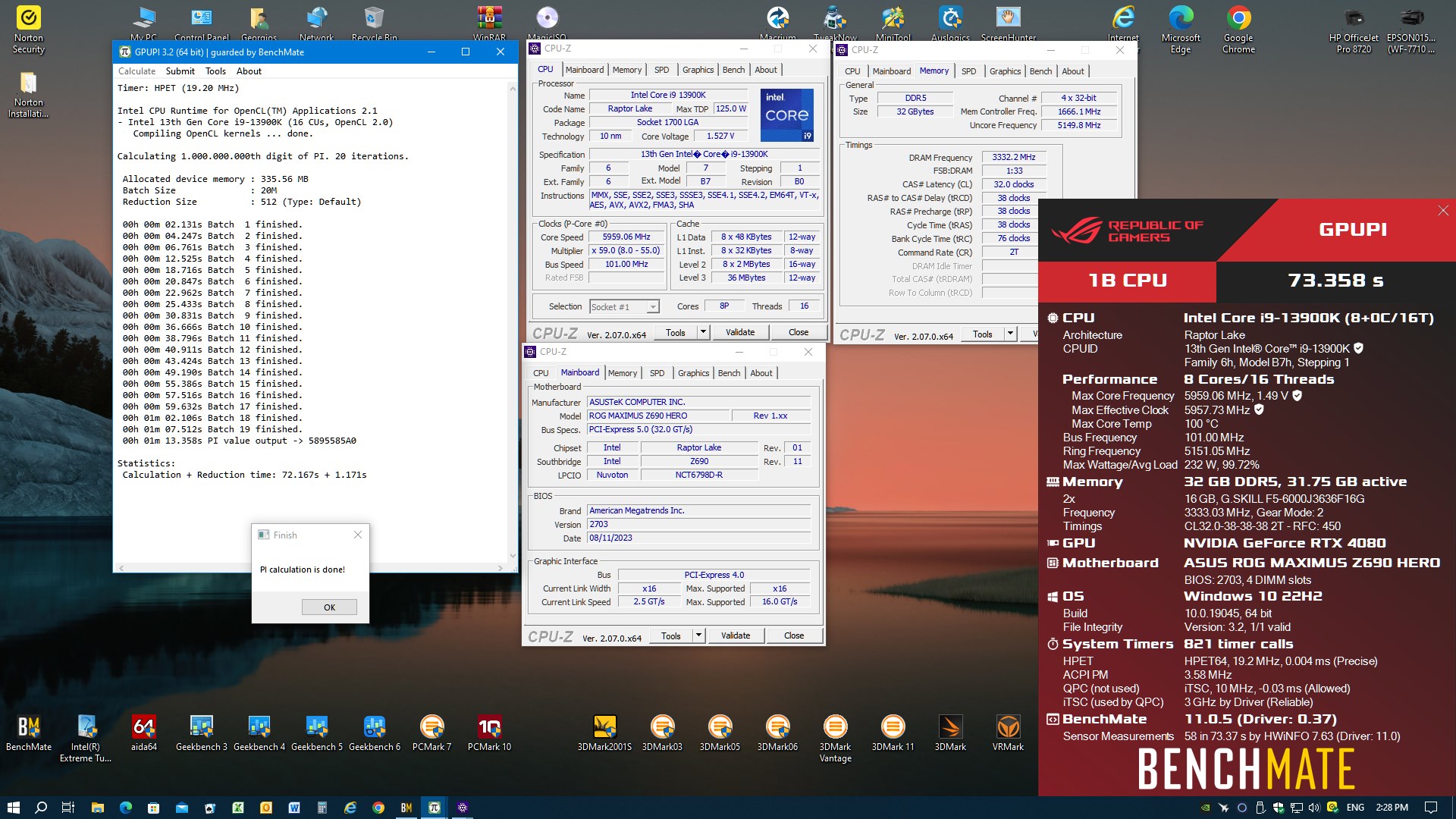Image resolution: width=1456 pixels, height=819 pixels.
Task: Open Intel Extreme Tuning Utility shortcut
Action: pyautogui.click(x=86, y=738)
